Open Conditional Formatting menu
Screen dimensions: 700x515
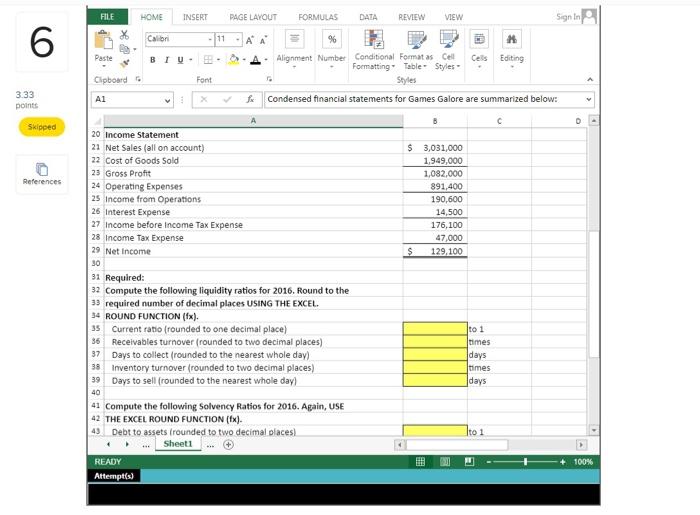point(374,50)
